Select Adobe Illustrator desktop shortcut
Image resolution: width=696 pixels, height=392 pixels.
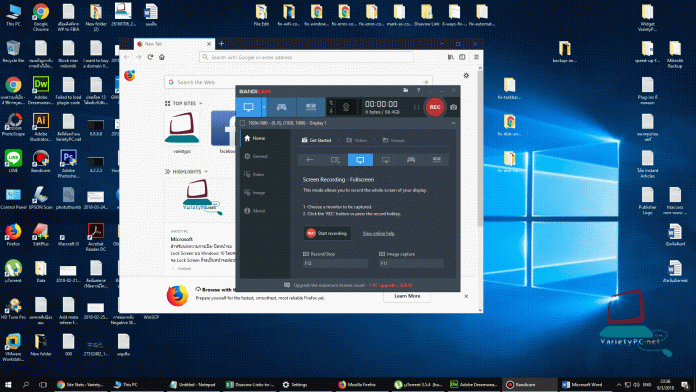40,127
